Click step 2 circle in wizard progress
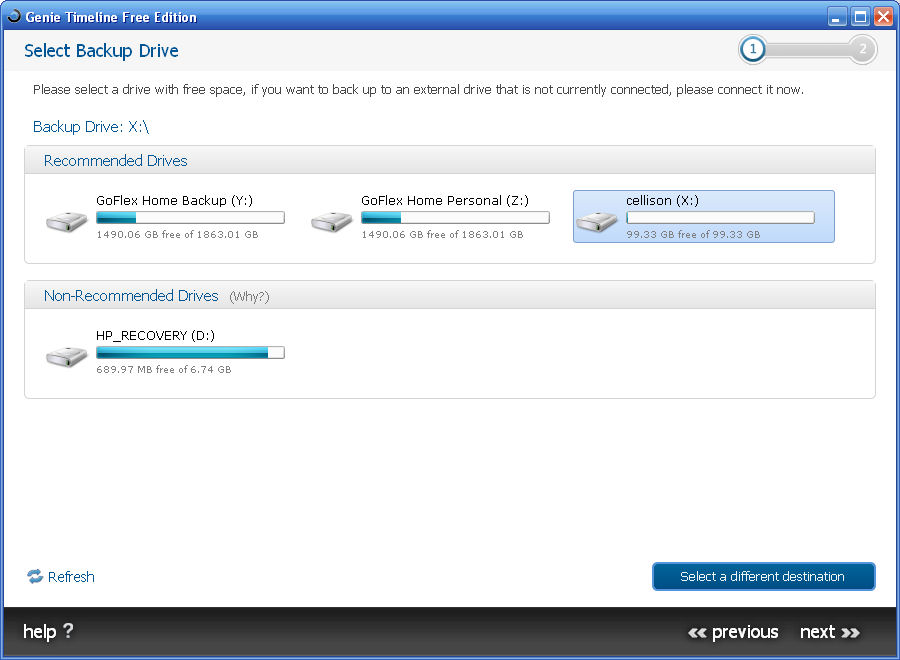The width and height of the screenshot is (900, 660). coord(862,49)
